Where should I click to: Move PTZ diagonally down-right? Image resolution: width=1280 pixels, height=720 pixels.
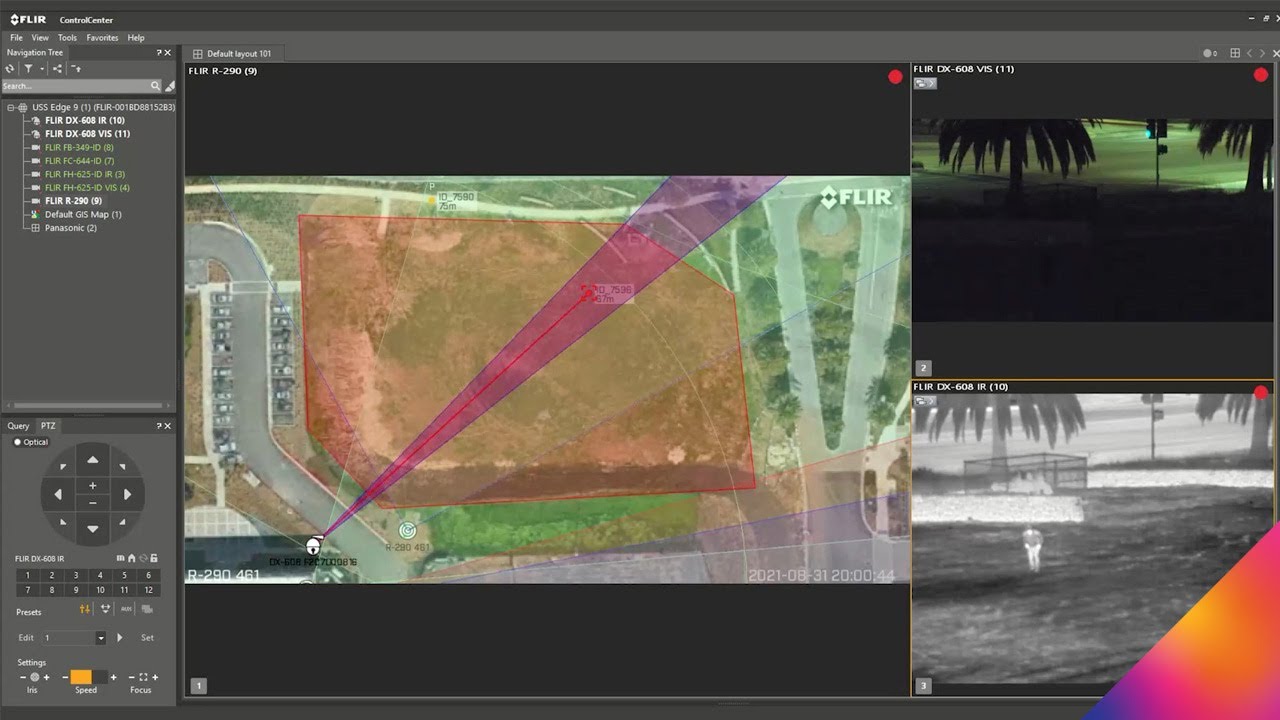pos(122,521)
